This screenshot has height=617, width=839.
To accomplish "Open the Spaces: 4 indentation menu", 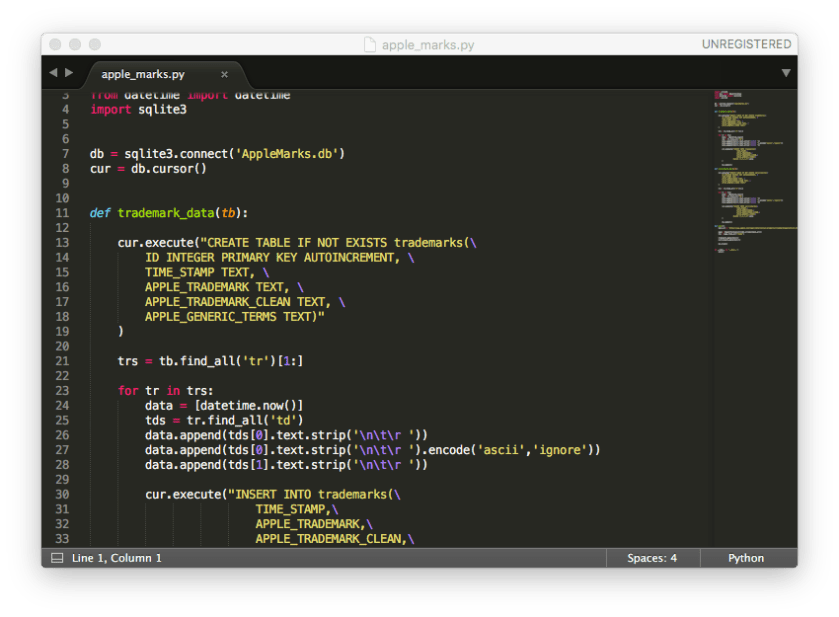I will coord(652,558).
